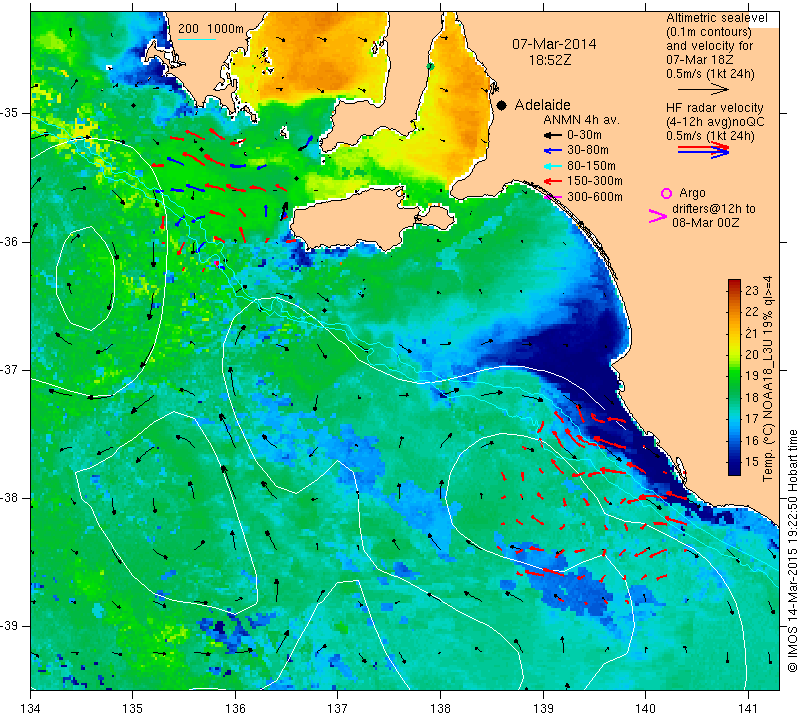
Task: Click the 'ANMN 4h av.' legend heading
Action: point(581,120)
